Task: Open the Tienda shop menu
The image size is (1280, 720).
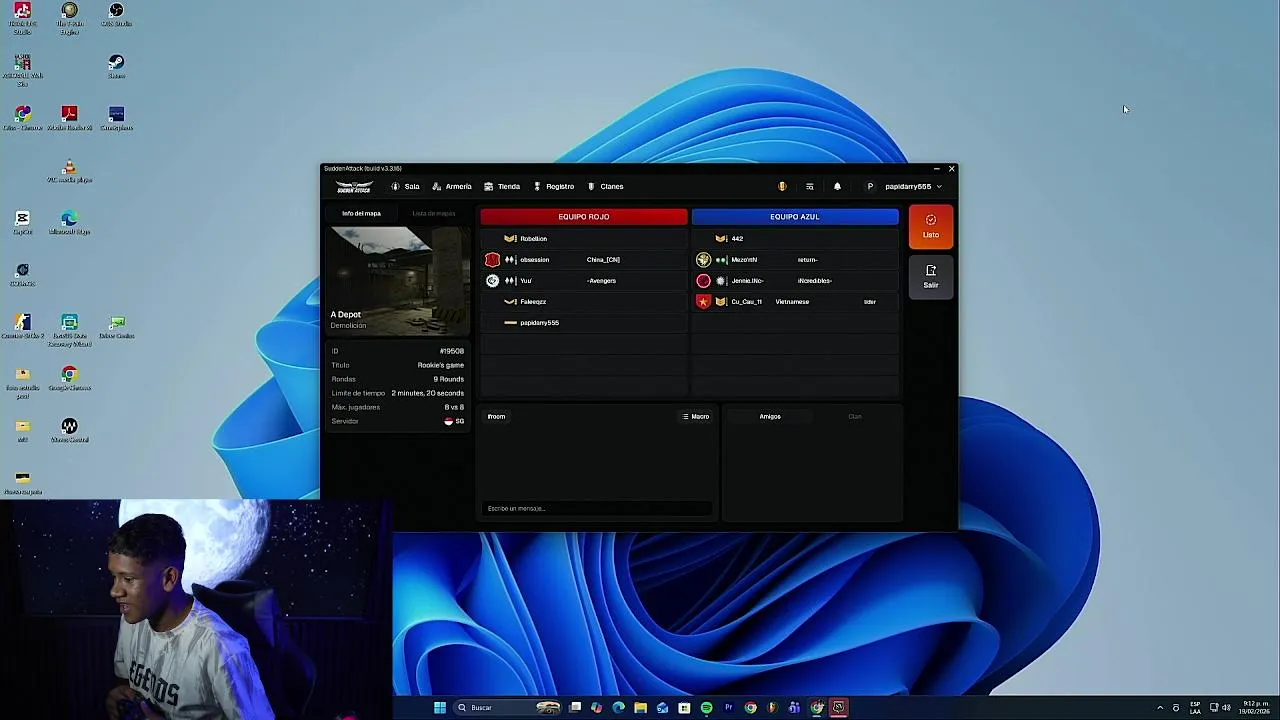Action: pos(502,187)
